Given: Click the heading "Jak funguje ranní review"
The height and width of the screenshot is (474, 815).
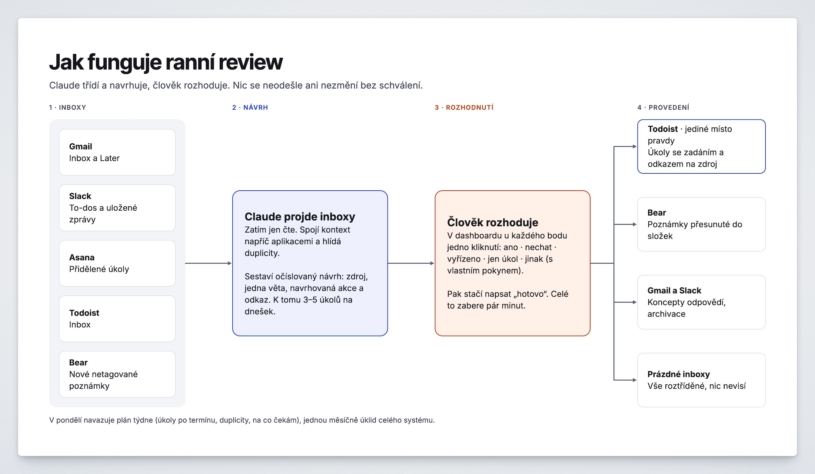Looking at the screenshot, I should (166, 62).
